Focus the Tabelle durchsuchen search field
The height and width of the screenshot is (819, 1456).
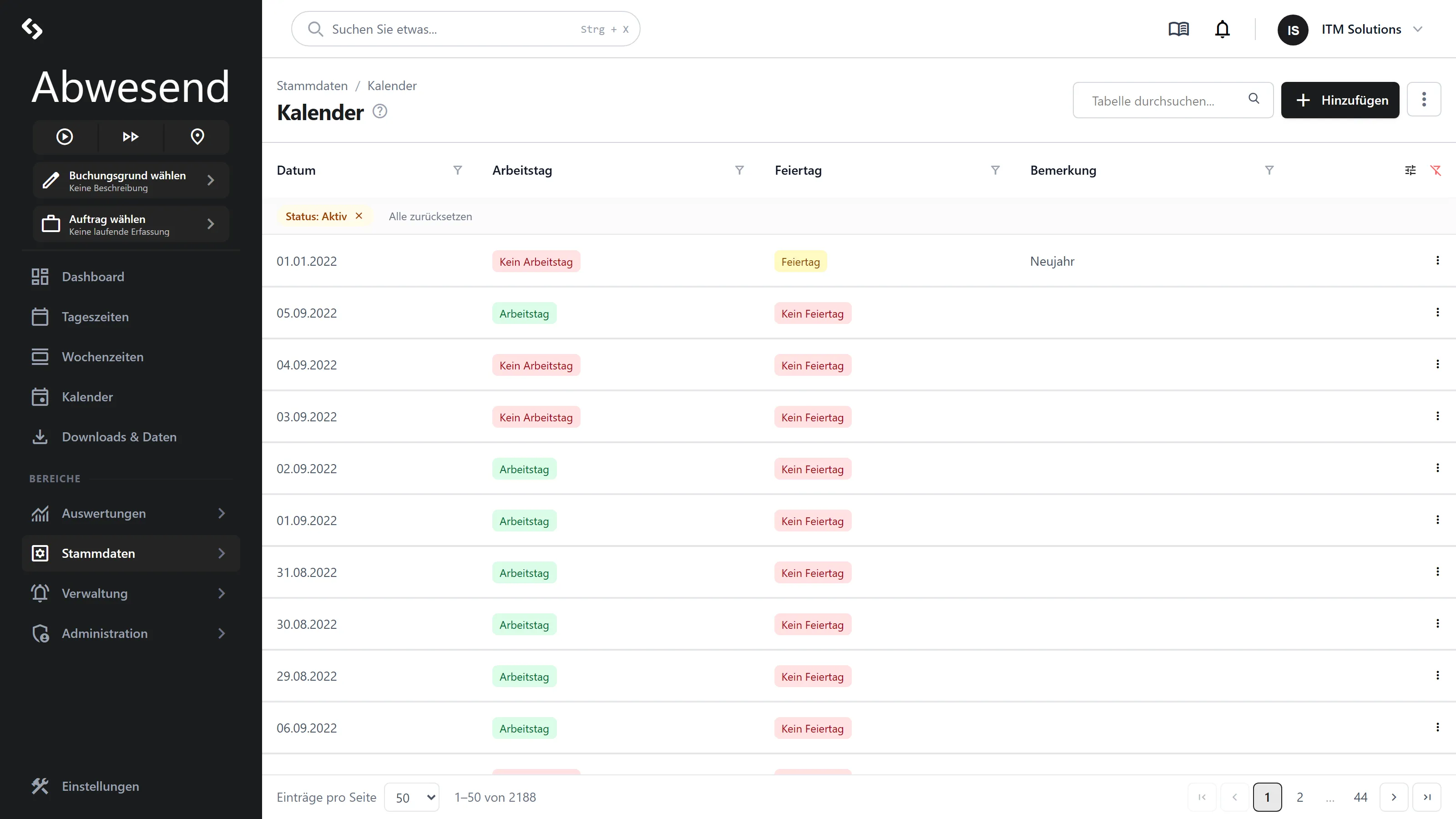point(1173,101)
